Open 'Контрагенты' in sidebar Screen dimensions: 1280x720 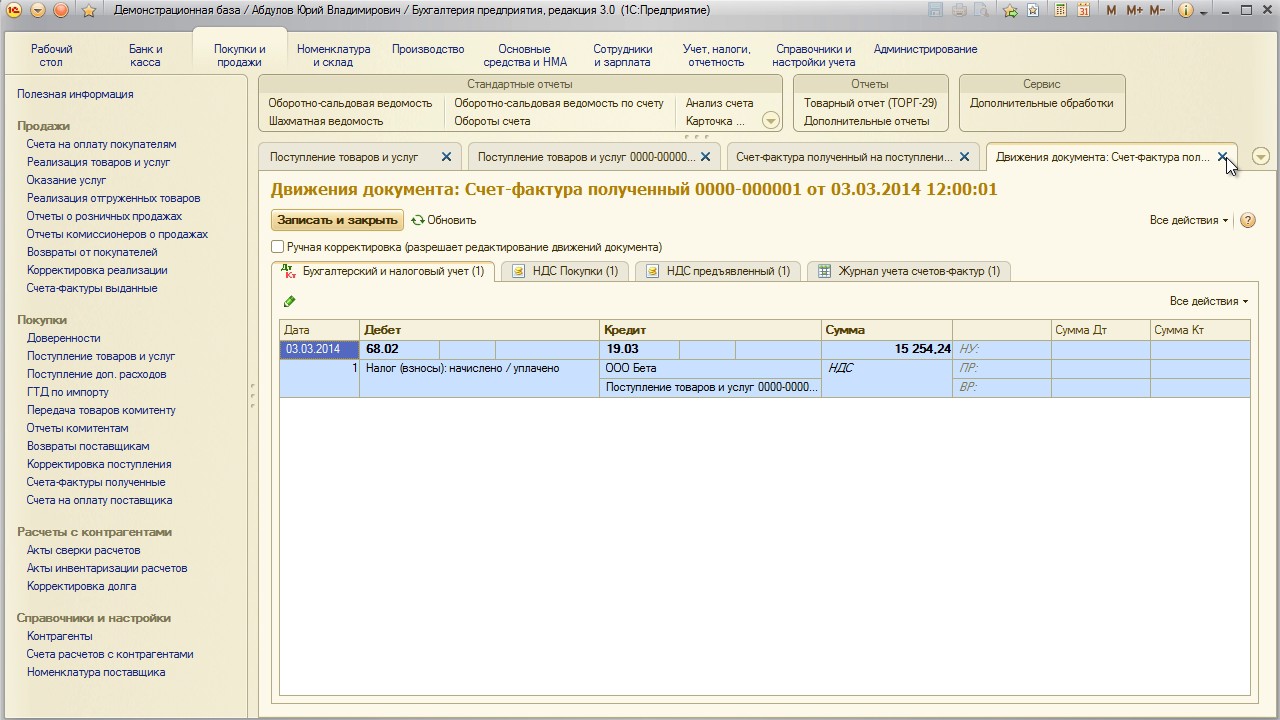60,636
